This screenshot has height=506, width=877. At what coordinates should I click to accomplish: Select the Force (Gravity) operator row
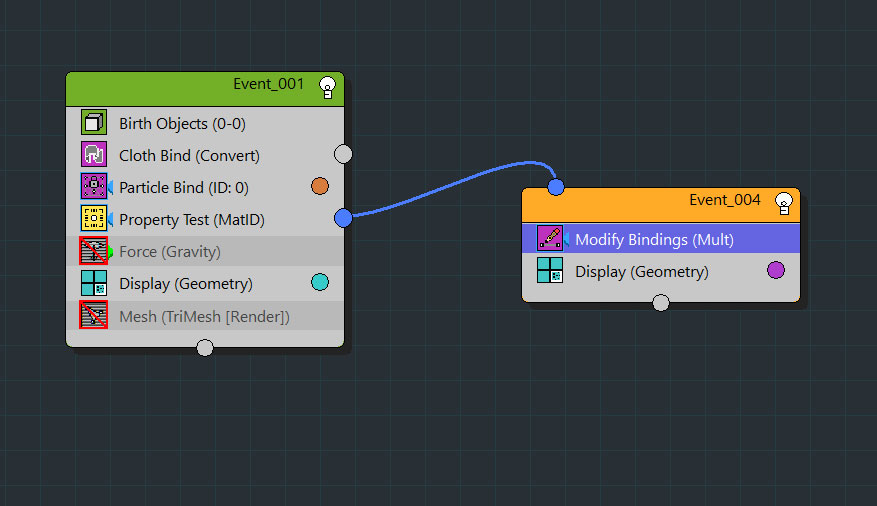205,251
